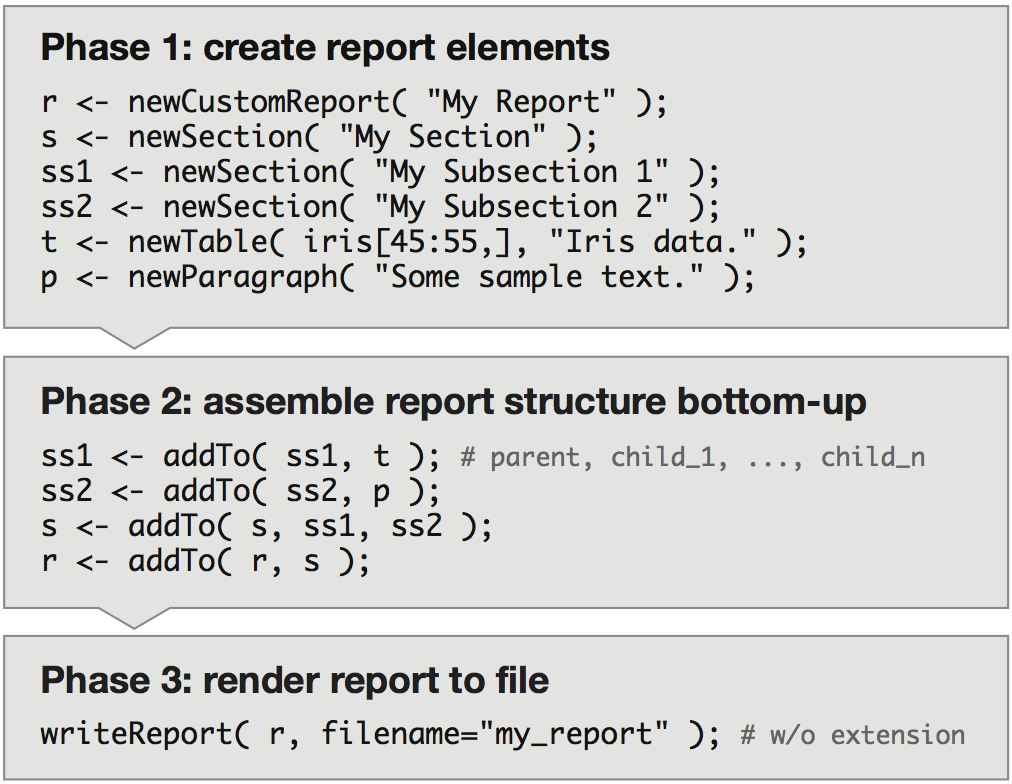
Task: Click the "Phase 3: render report to file" heading
Action: pyautogui.click(x=295, y=681)
